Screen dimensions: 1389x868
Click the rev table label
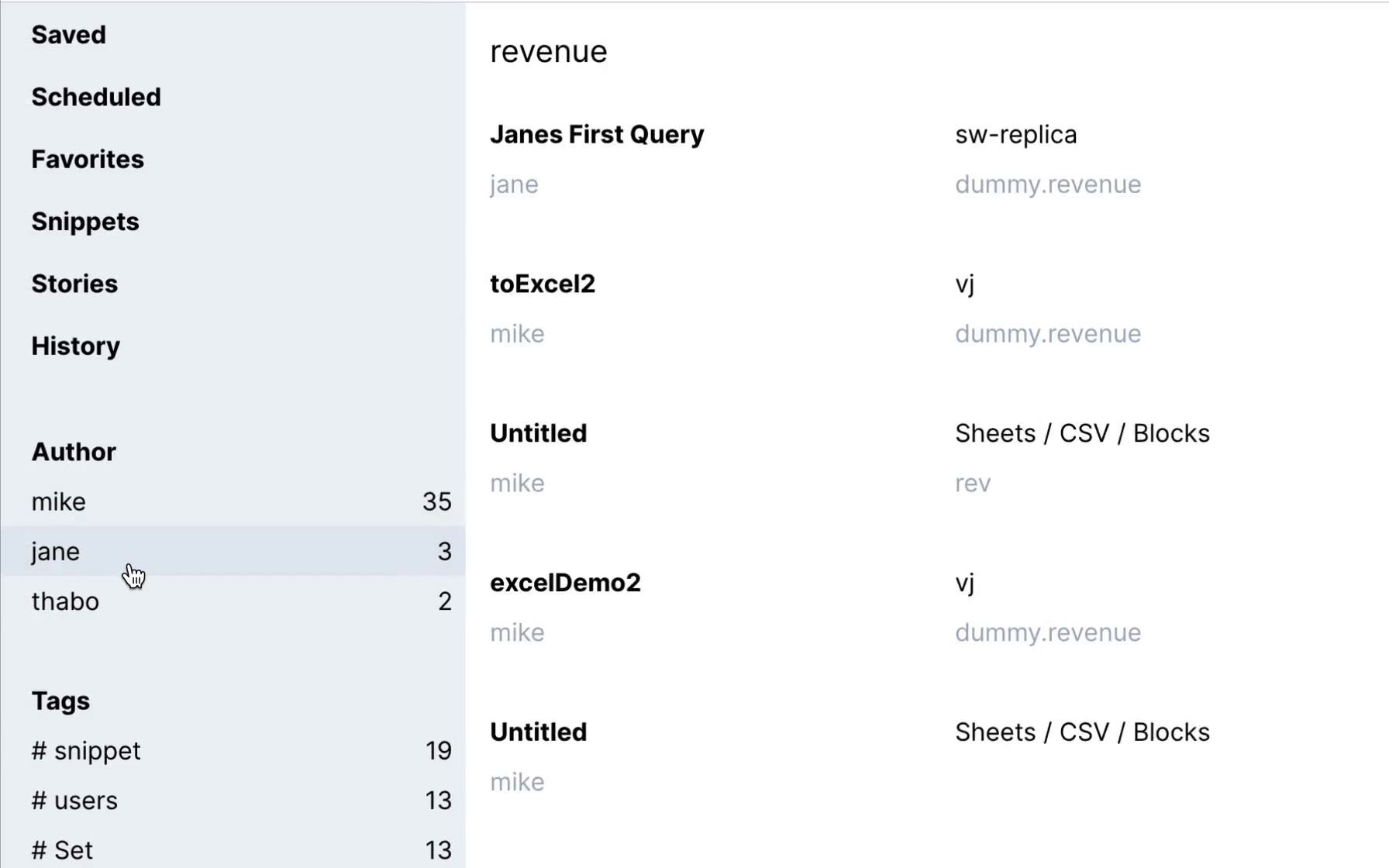coord(973,483)
